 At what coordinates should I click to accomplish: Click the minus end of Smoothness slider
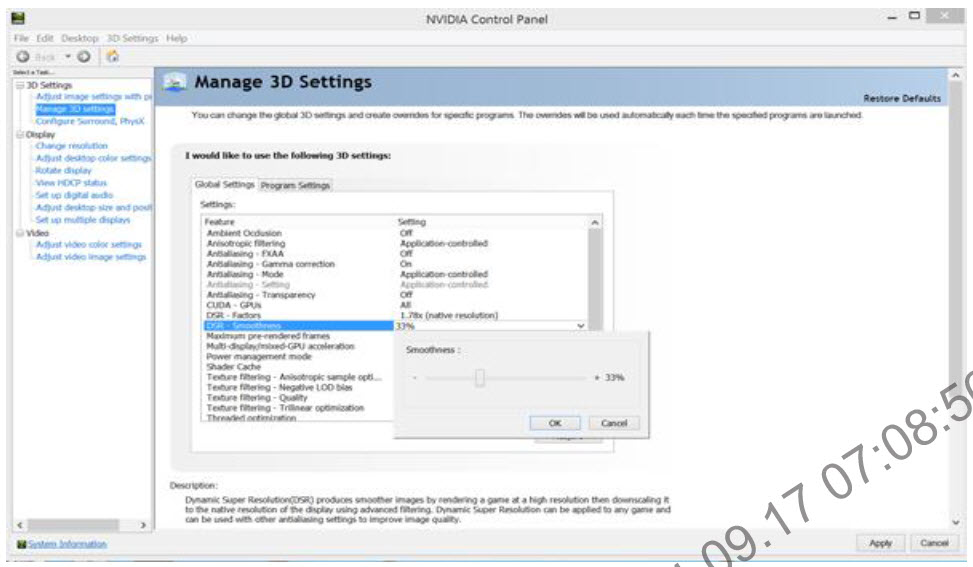point(415,377)
